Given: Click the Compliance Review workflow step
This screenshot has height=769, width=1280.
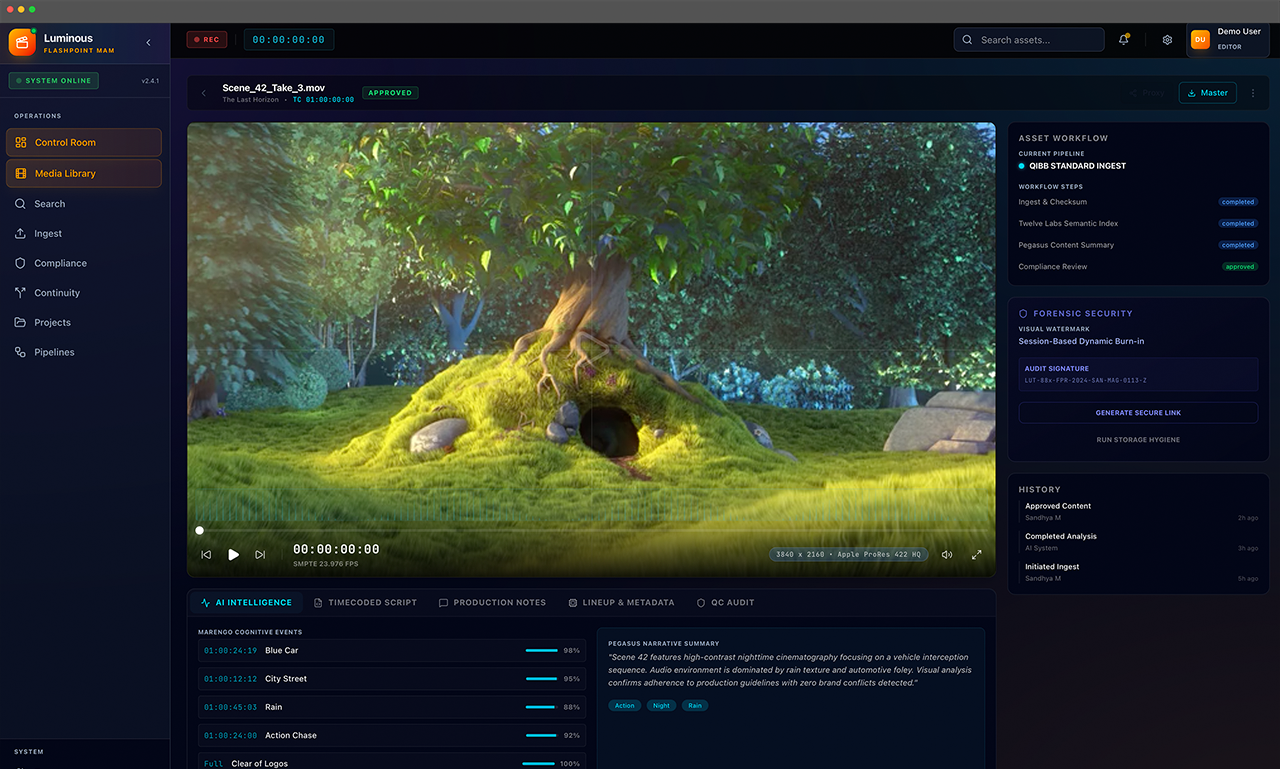Looking at the screenshot, I should 1138,267.
